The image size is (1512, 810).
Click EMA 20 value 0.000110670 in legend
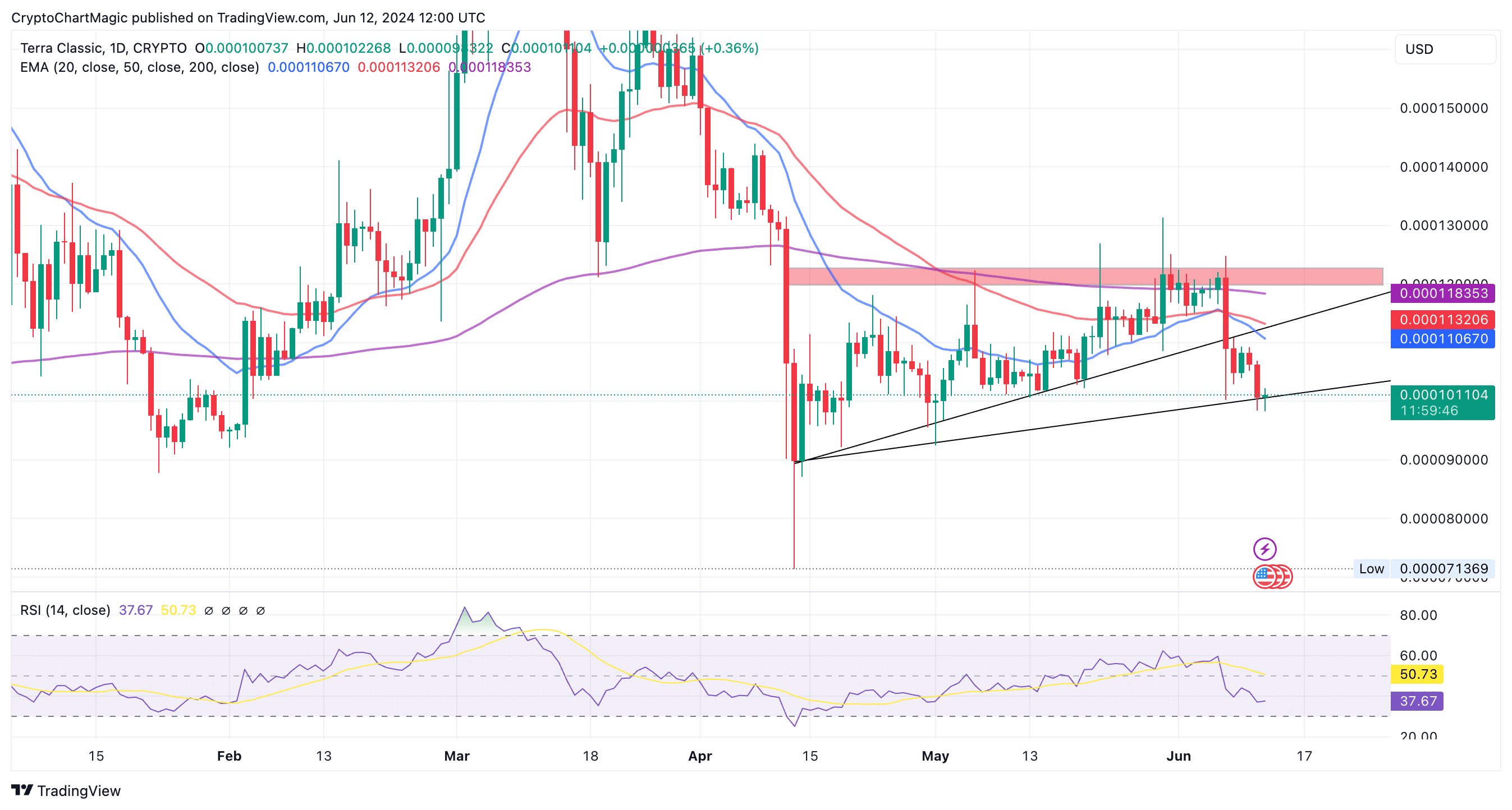[308, 67]
